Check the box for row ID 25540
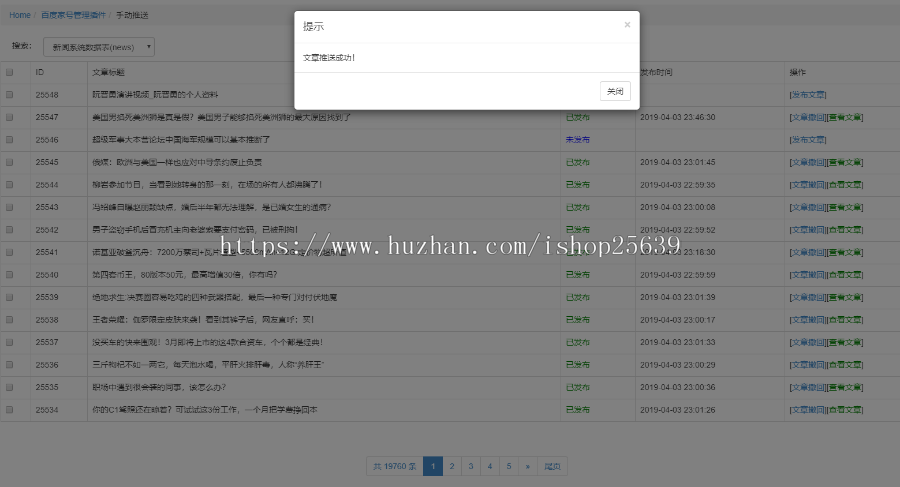Image resolution: width=900 pixels, height=487 pixels. (x=10, y=275)
